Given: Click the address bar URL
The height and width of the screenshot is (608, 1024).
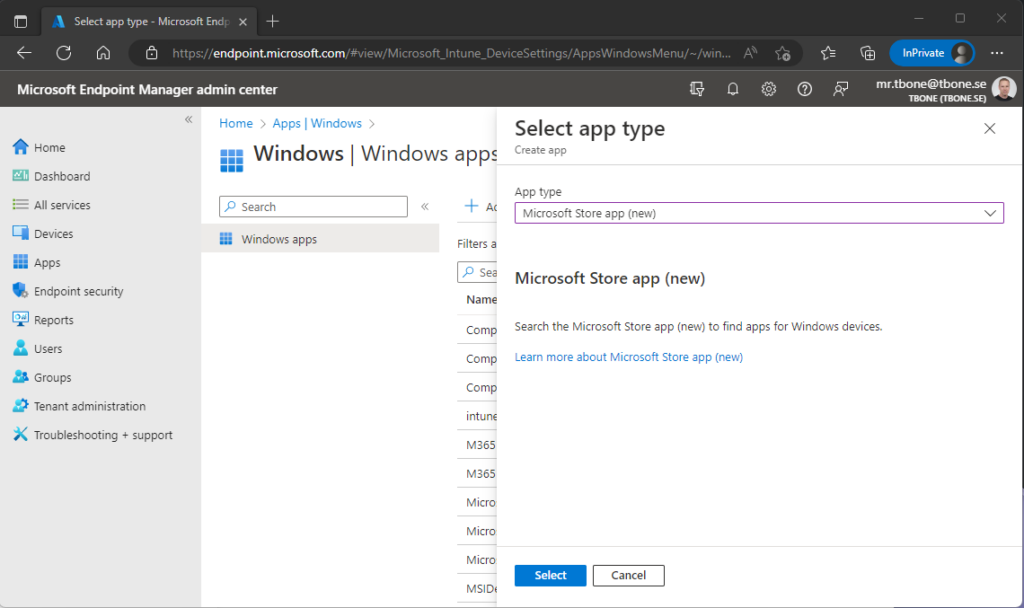Looking at the screenshot, I should 451,53.
